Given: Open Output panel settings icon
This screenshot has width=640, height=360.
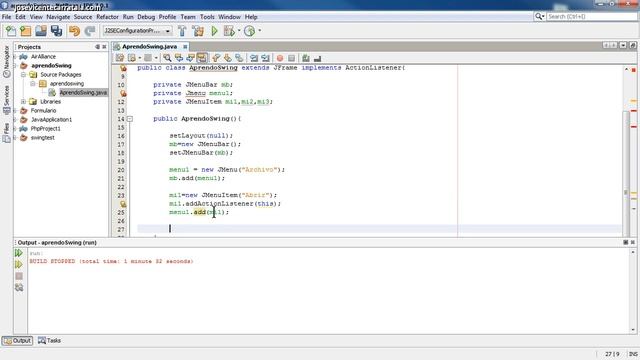Looking at the screenshot, I should pos(19,288).
